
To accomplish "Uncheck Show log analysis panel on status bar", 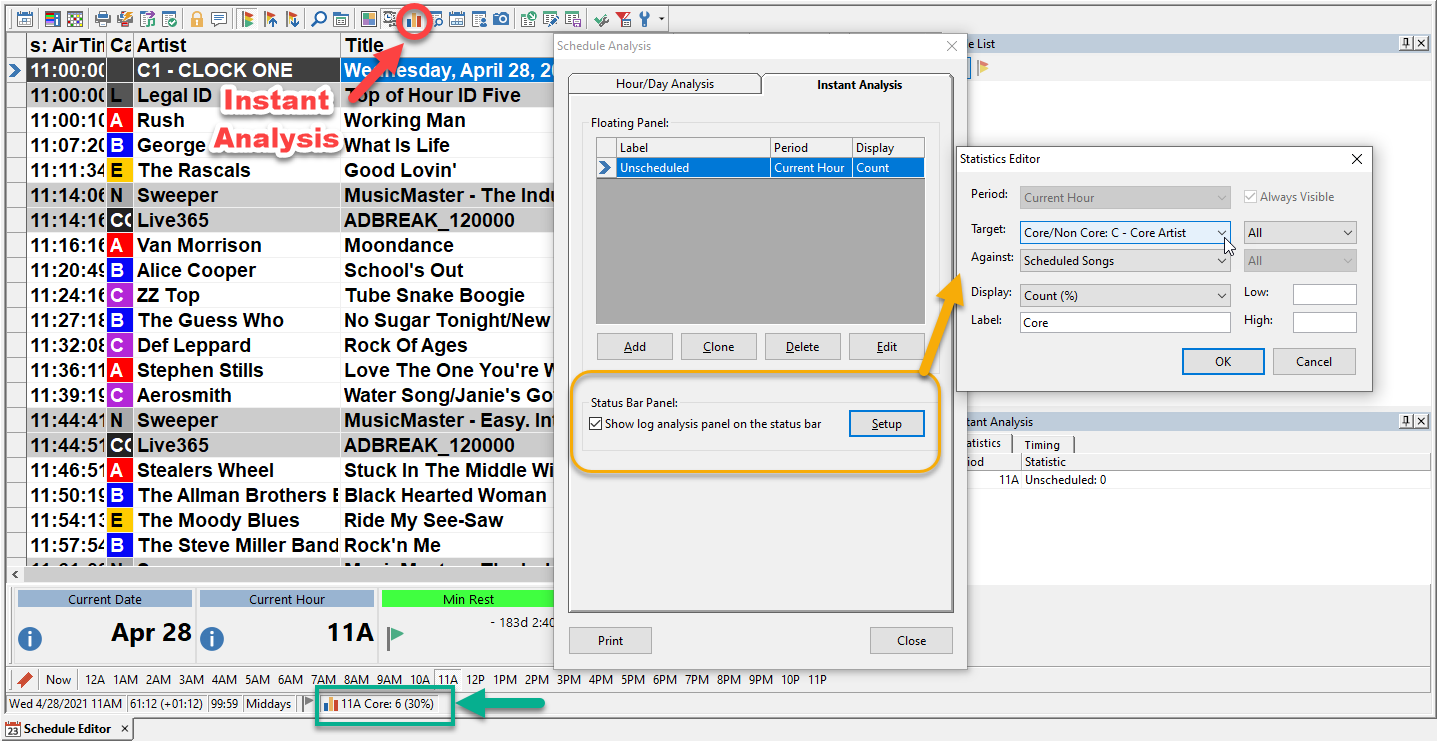I will [597, 424].
